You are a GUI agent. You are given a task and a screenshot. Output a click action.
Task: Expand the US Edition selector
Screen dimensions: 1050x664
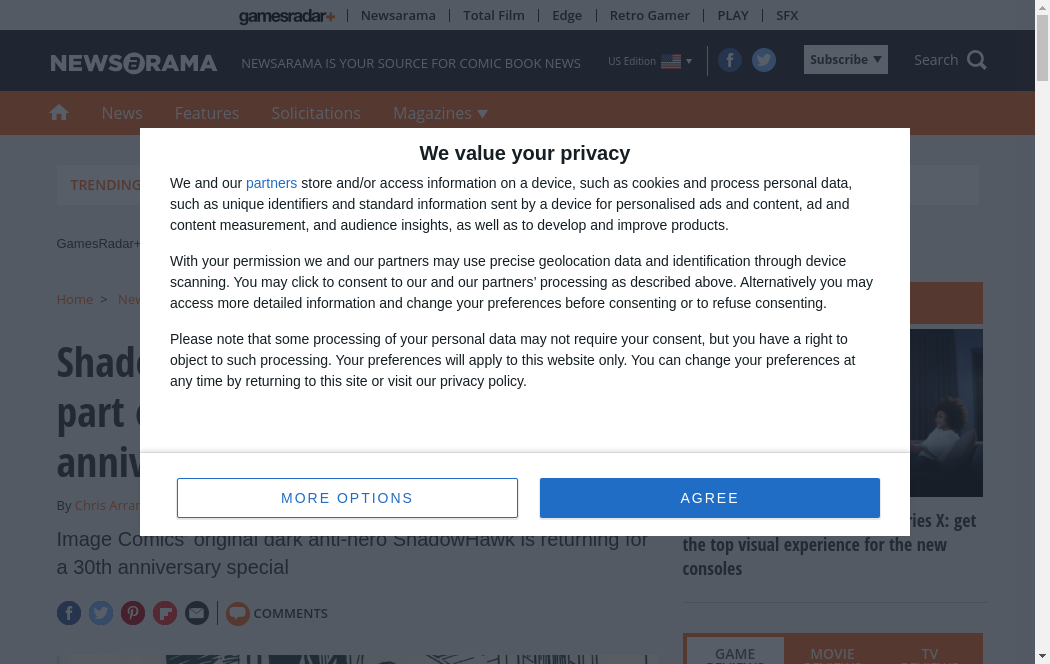pos(650,61)
